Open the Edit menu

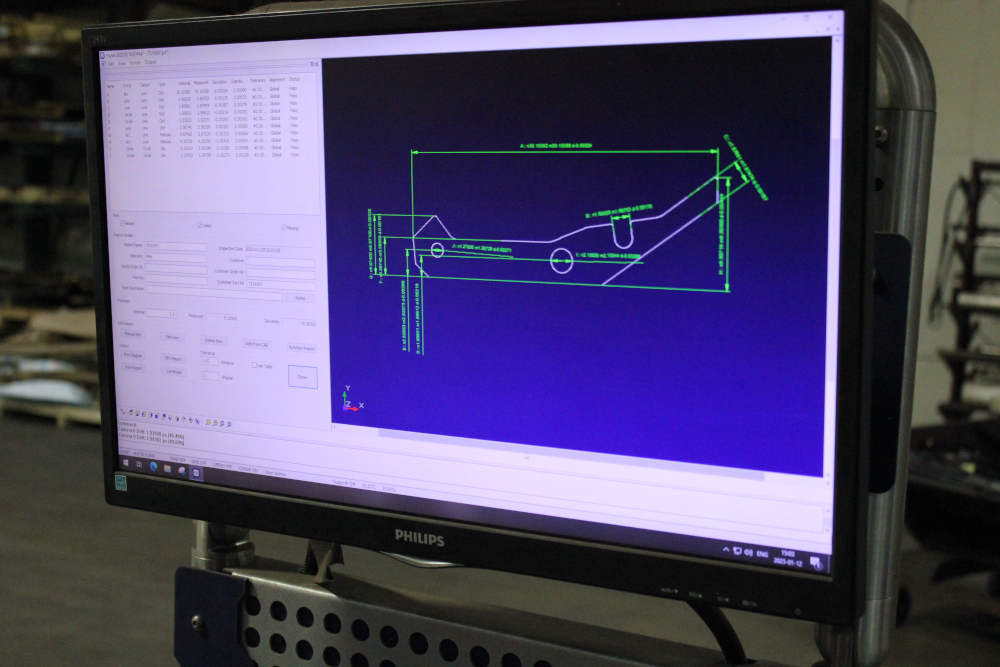click(112, 64)
